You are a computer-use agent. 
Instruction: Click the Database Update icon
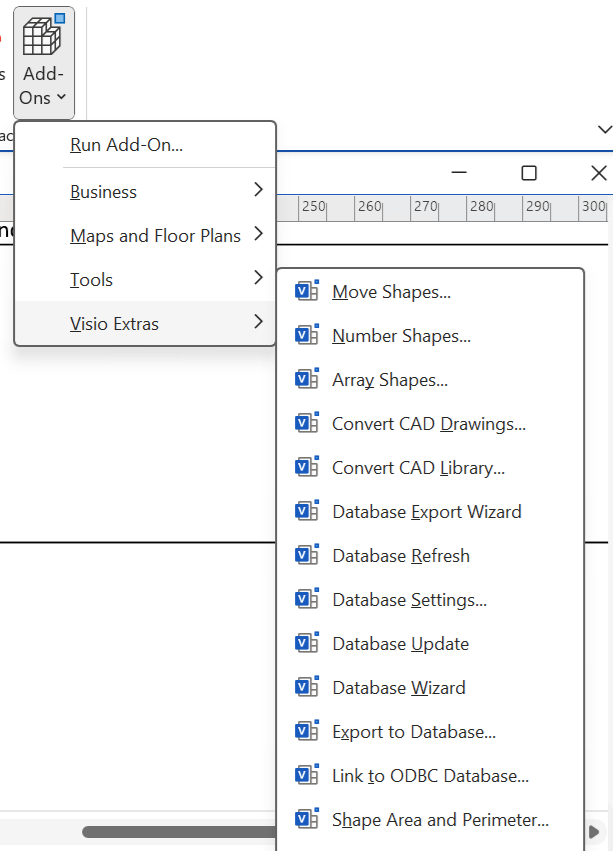click(307, 643)
